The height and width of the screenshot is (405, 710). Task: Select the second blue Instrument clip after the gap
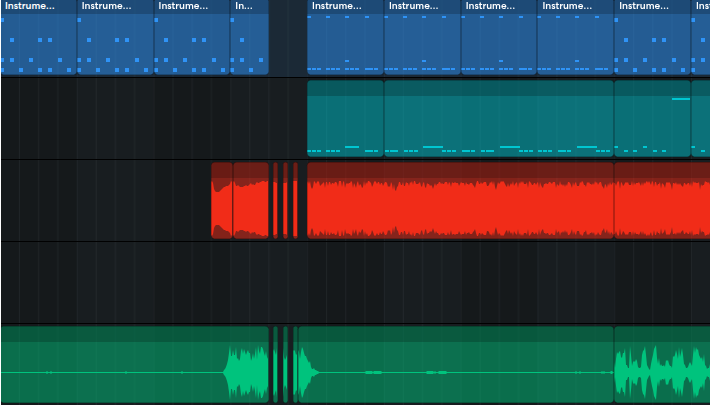422,40
